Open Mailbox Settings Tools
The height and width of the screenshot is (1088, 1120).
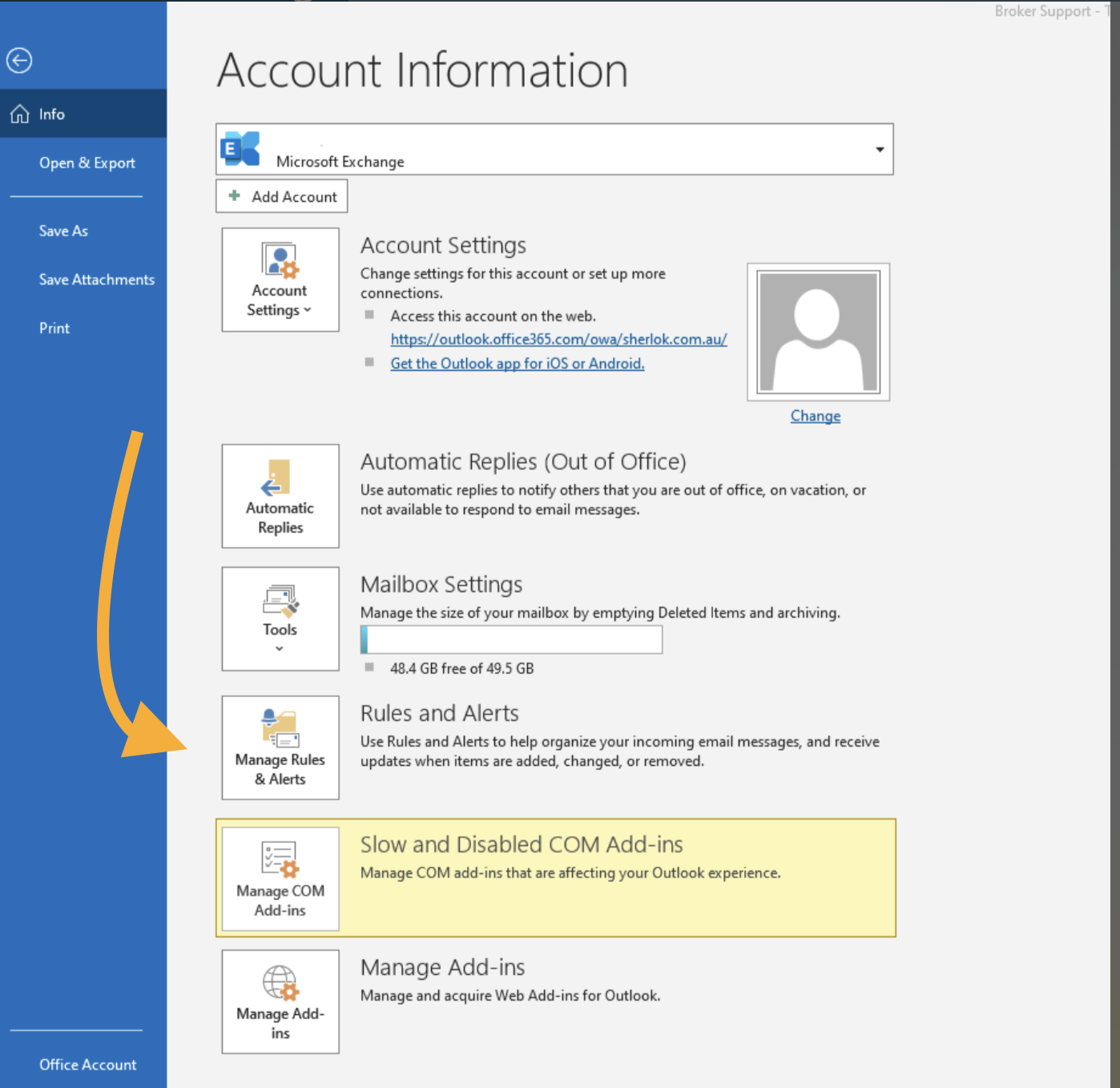tap(280, 617)
